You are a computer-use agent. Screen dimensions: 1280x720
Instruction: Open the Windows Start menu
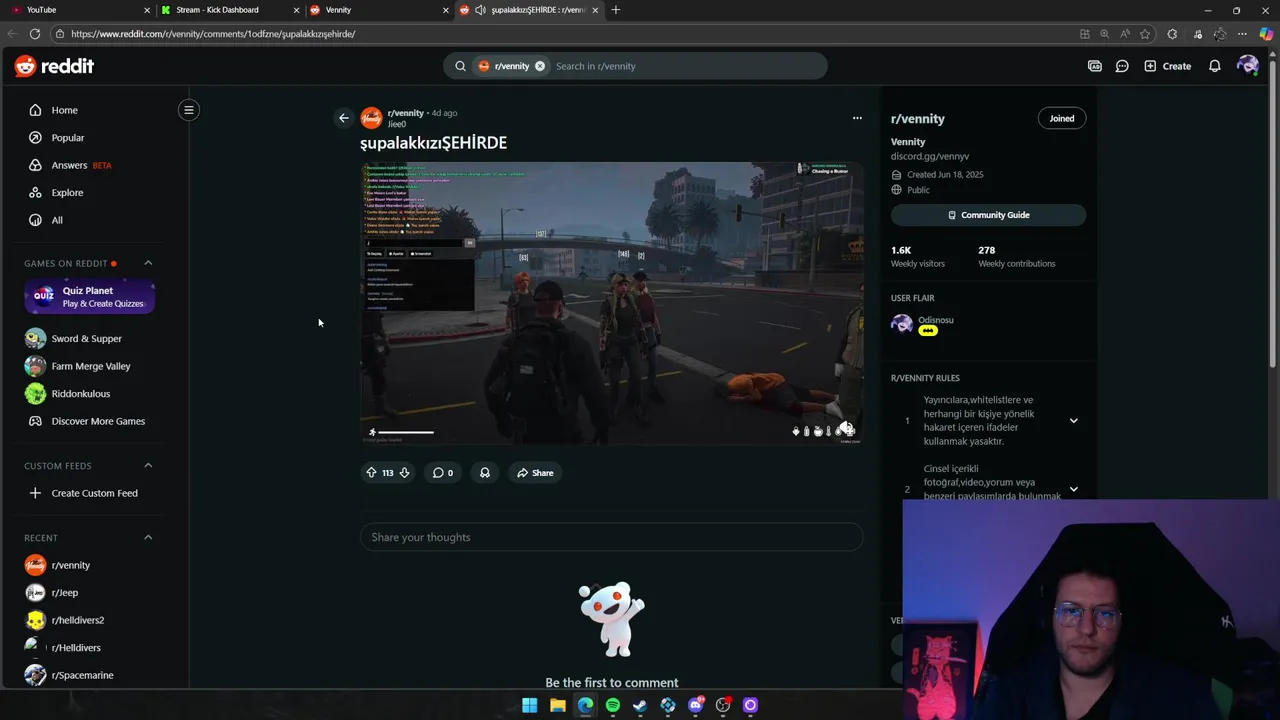pos(530,705)
